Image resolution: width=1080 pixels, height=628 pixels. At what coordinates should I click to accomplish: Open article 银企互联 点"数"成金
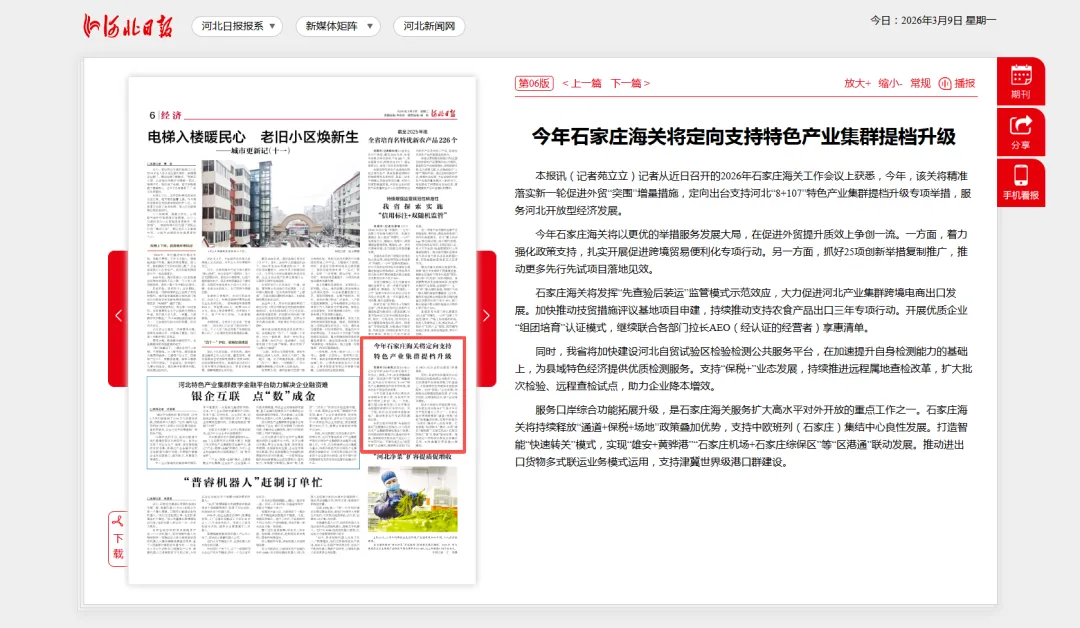click(253, 396)
